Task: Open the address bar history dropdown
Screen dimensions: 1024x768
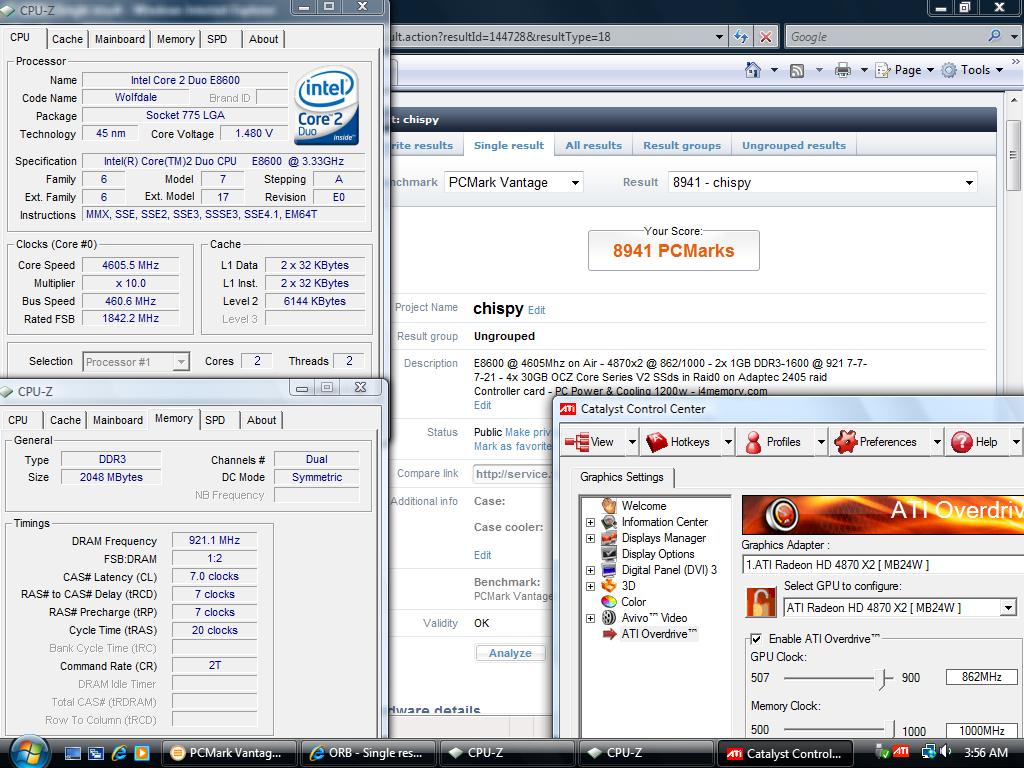Action: [719, 37]
